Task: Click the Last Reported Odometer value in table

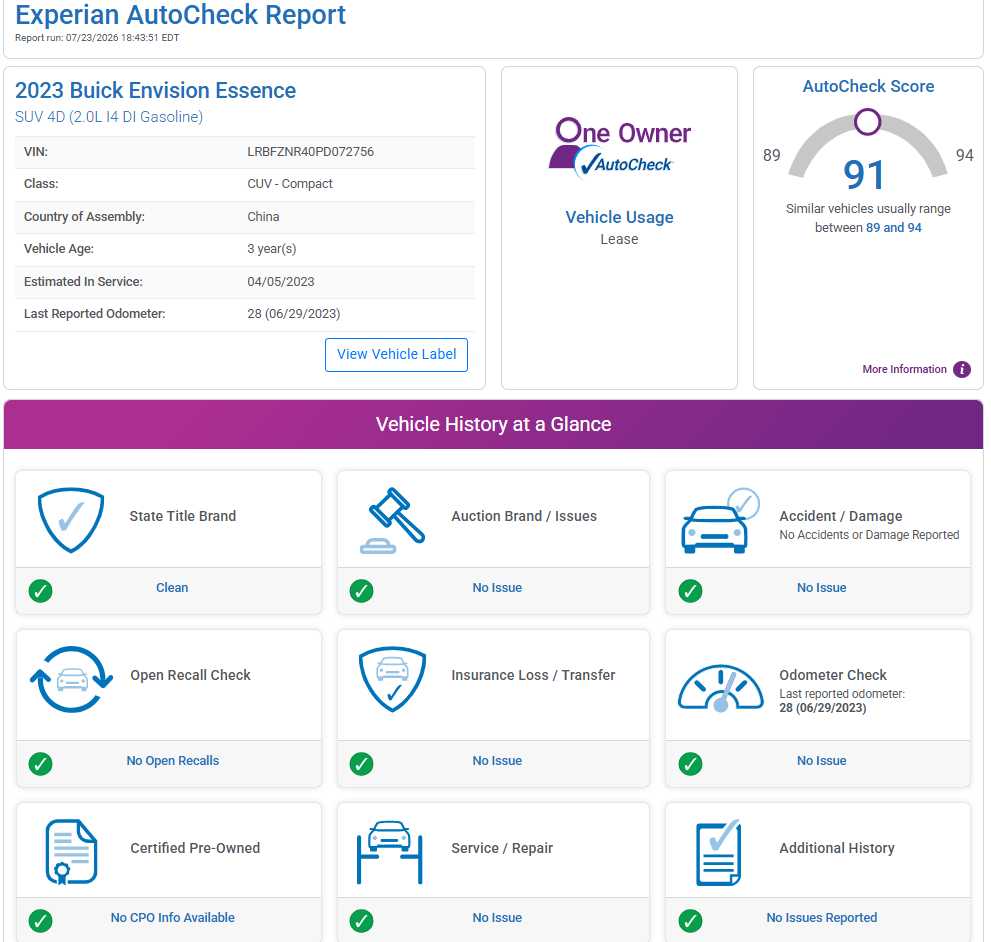Action: point(294,314)
